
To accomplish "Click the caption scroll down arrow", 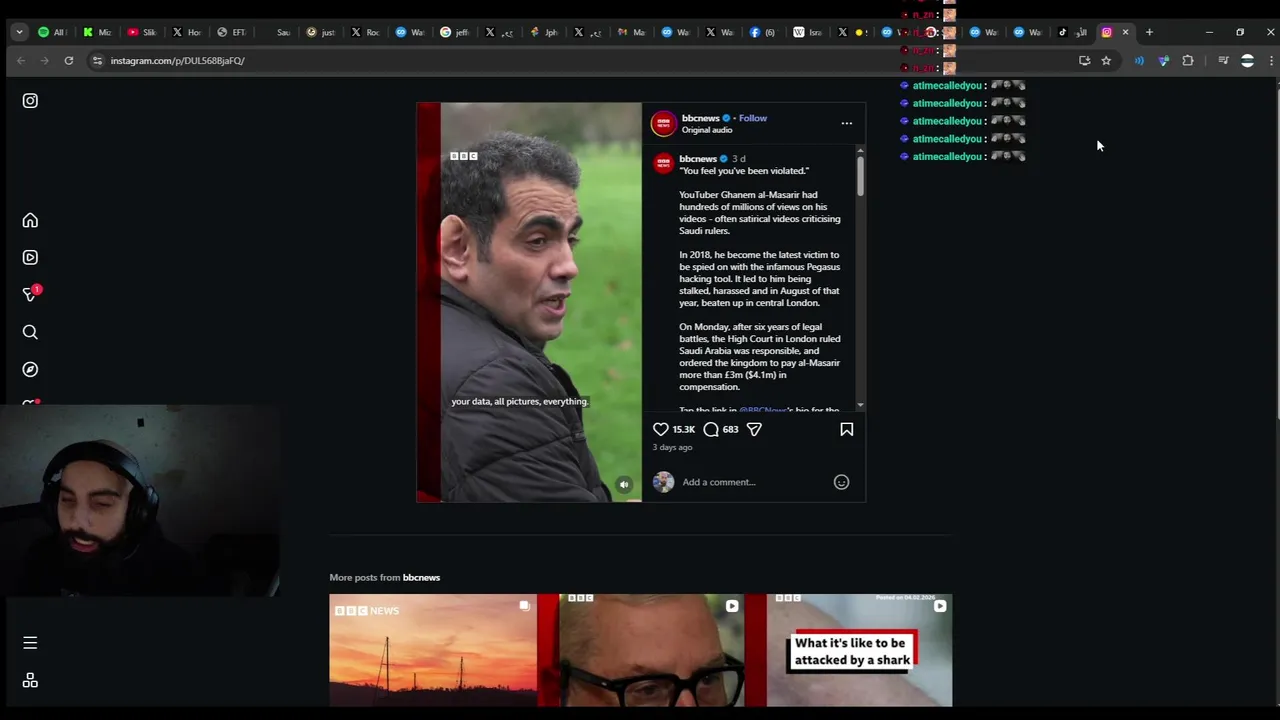I will 860,405.
